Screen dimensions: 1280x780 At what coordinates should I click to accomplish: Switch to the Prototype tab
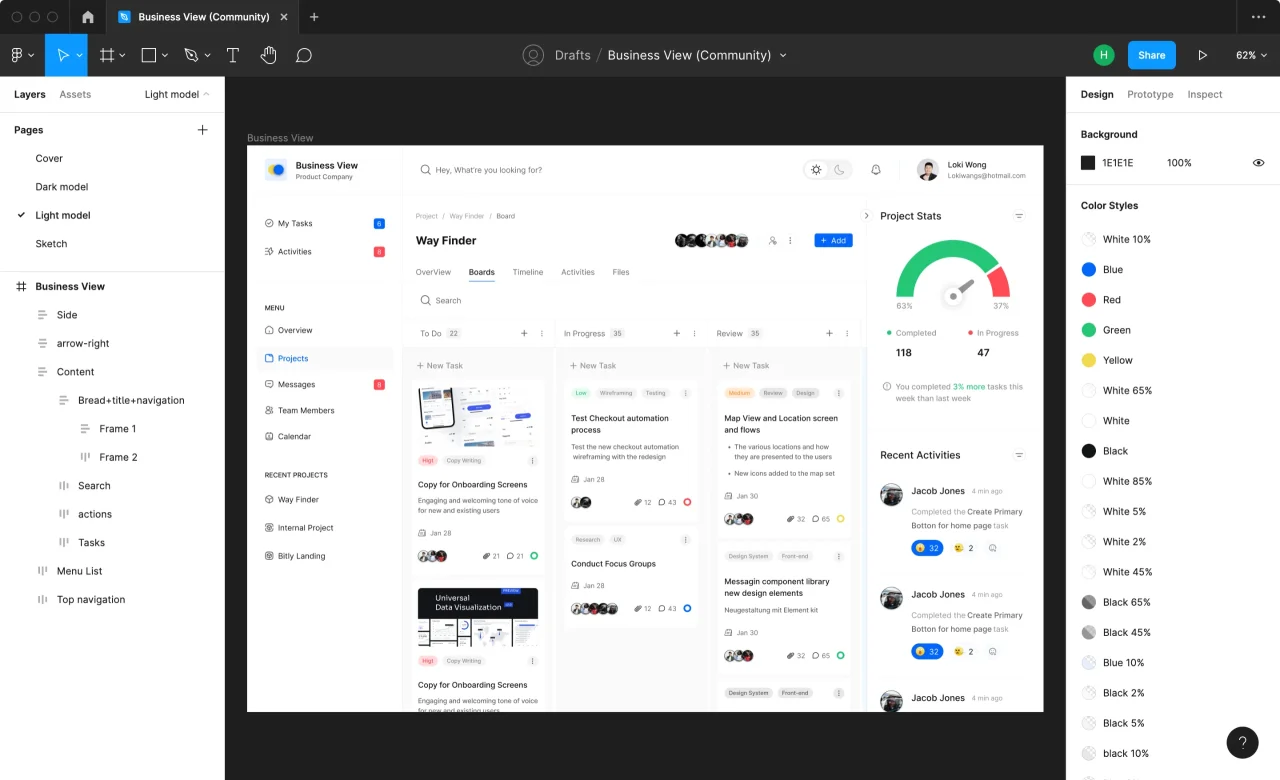tap(1150, 94)
